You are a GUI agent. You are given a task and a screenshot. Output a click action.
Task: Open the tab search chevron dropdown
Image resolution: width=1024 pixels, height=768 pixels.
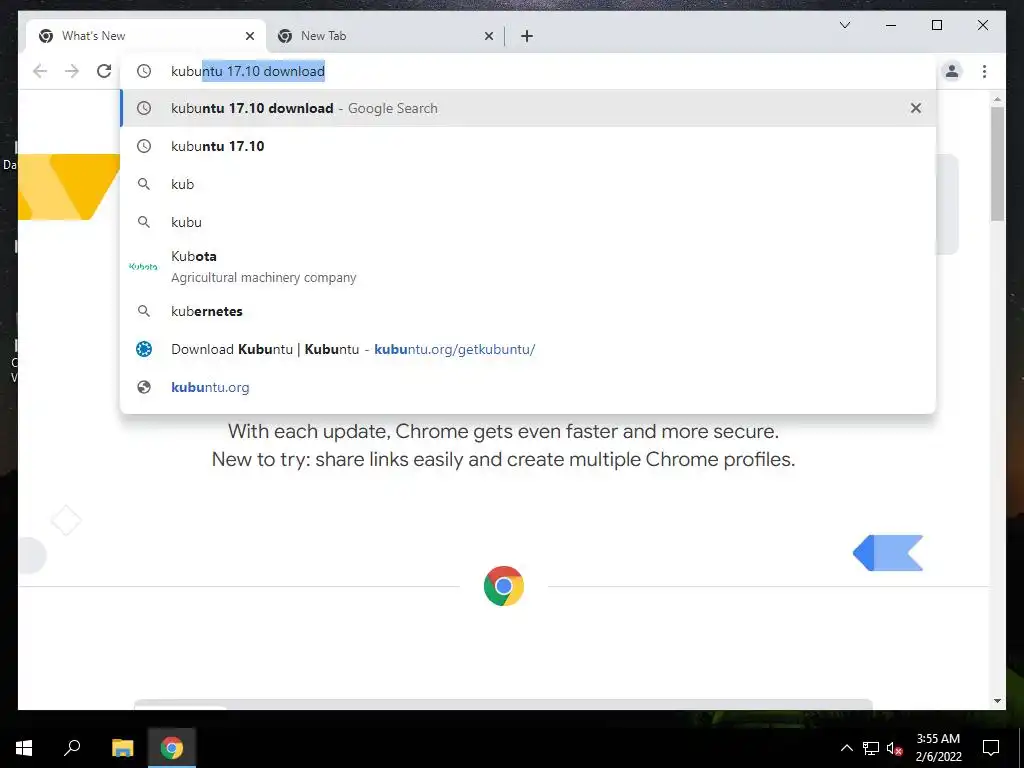[844, 25]
